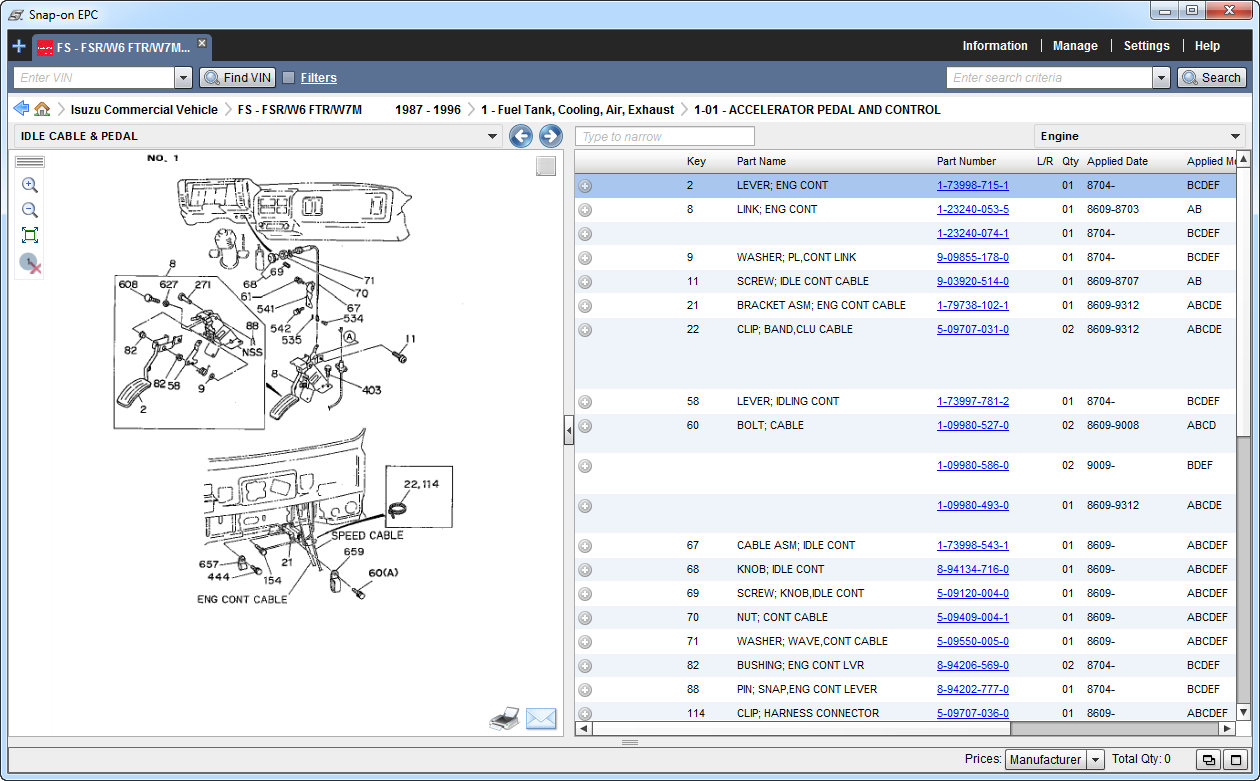
Task: Go to the previous illustration
Action: [x=521, y=136]
